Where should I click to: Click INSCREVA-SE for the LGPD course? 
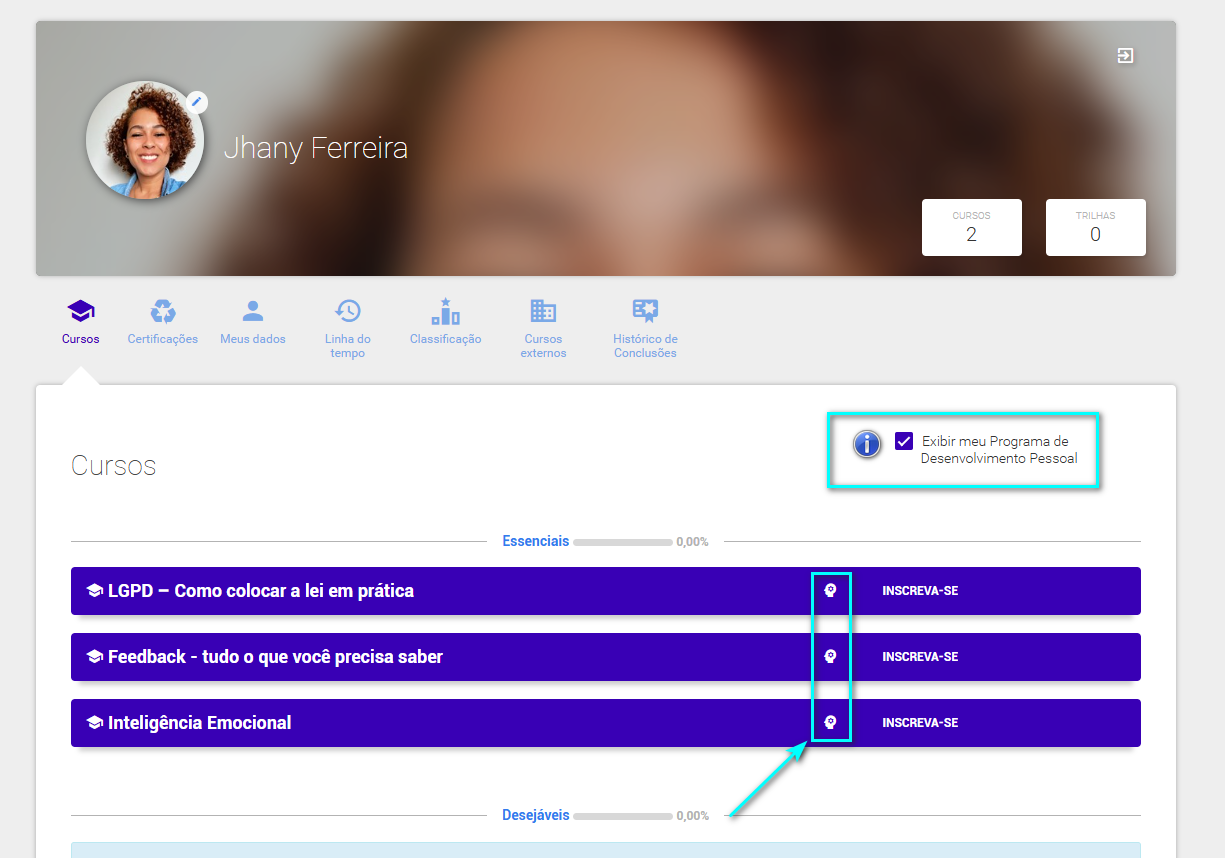920,591
